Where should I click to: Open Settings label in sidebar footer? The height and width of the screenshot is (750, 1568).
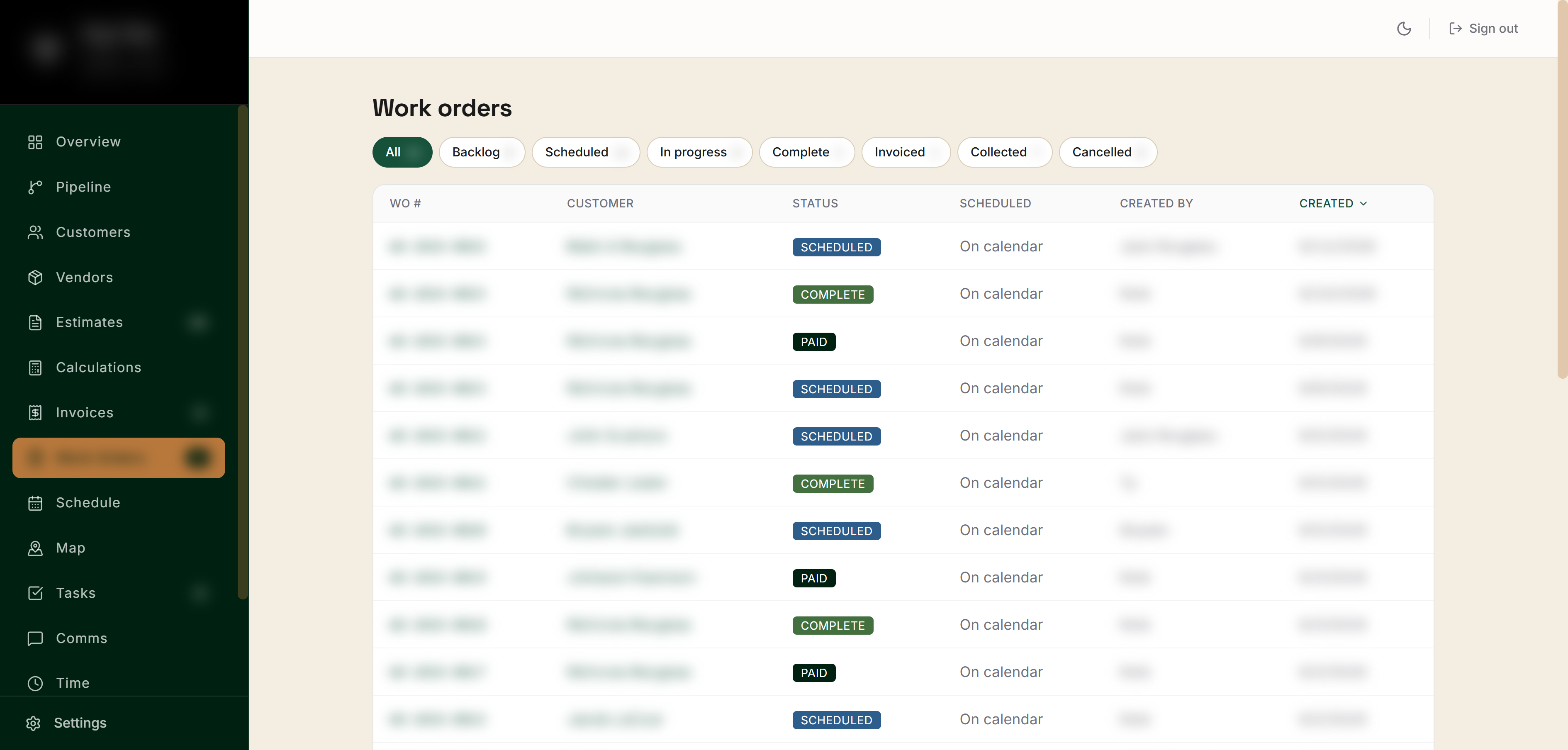point(80,723)
